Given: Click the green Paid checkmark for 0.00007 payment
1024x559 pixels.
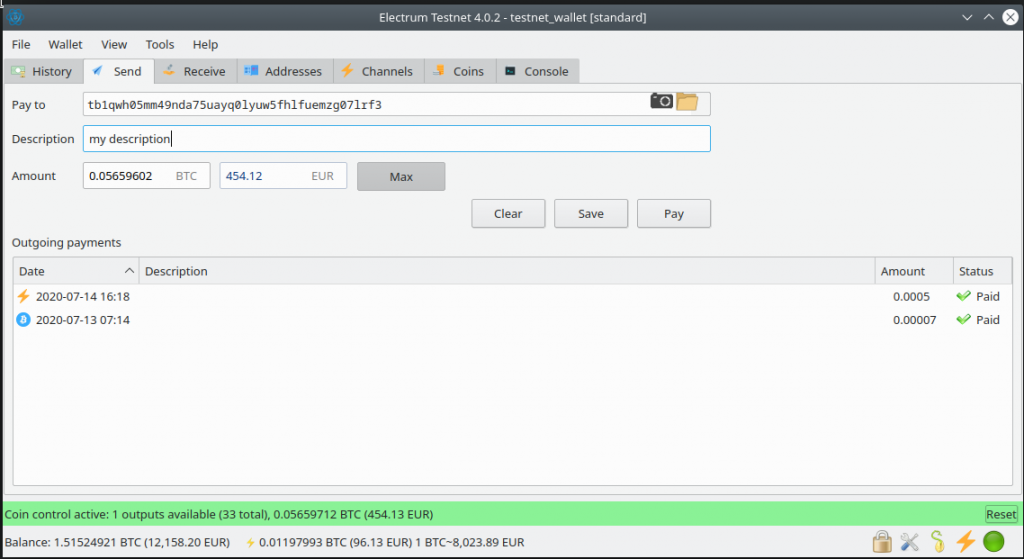Looking at the screenshot, I should click(x=963, y=319).
